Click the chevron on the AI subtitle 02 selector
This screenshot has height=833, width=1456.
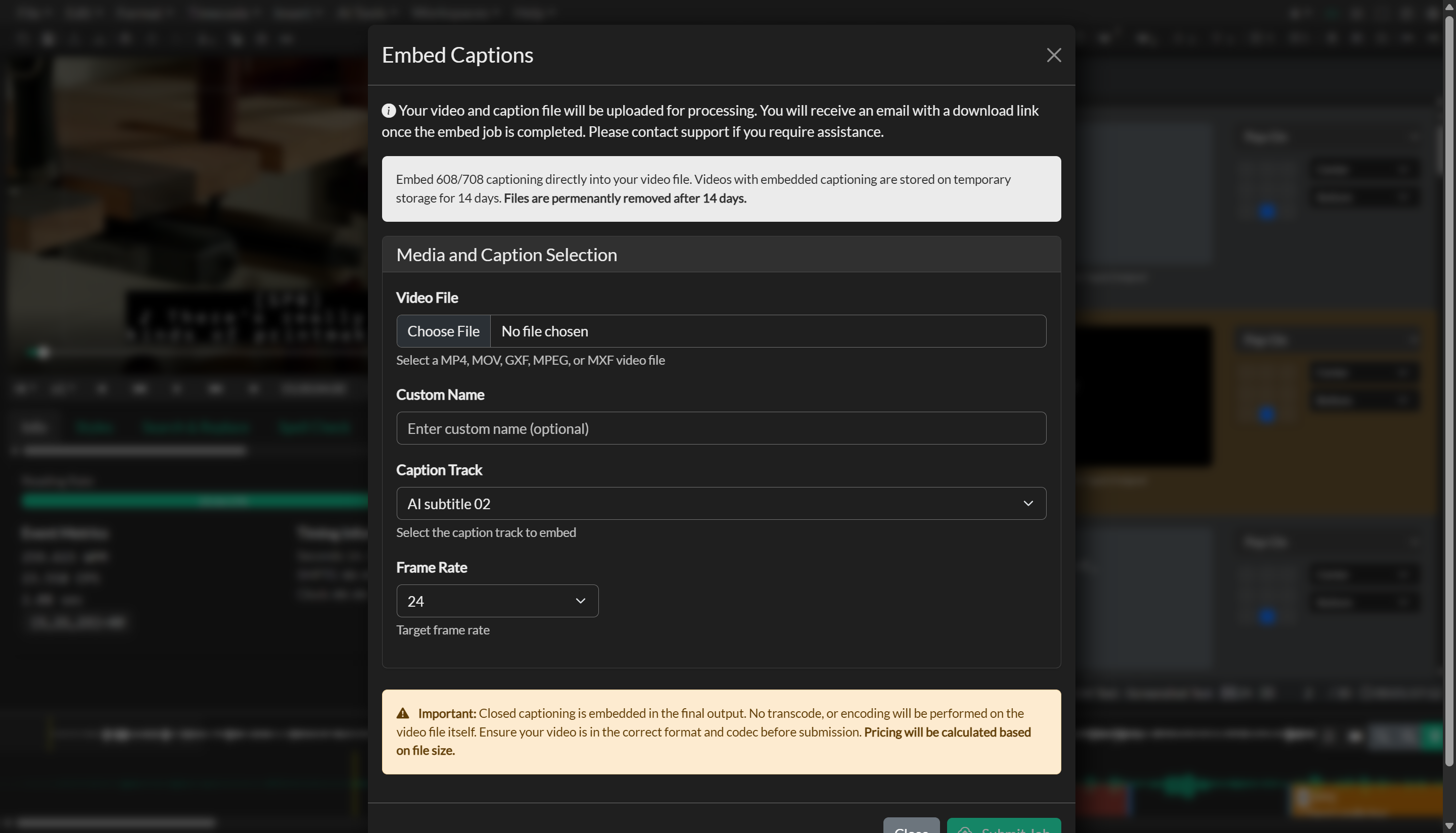[1028, 503]
